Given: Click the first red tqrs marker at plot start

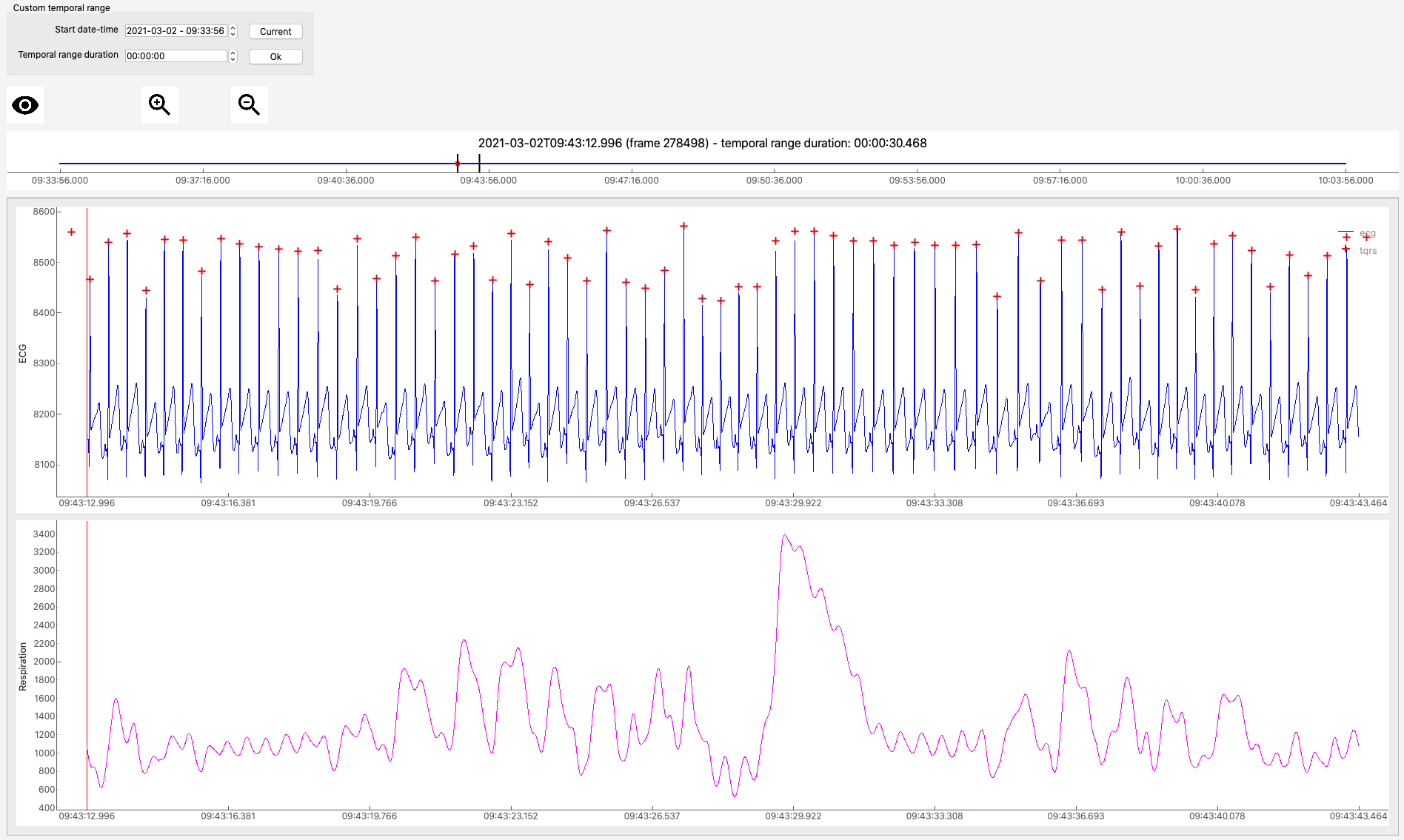Looking at the screenshot, I should tap(71, 232).
